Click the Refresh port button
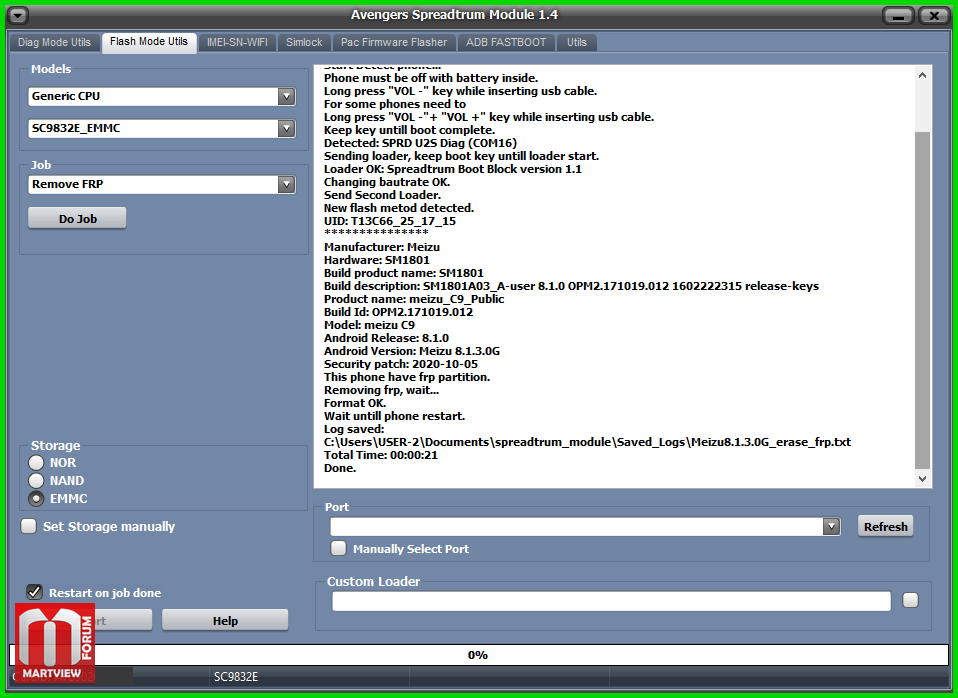Viewport: 958px width, 698px height. [x=885, y=526]
